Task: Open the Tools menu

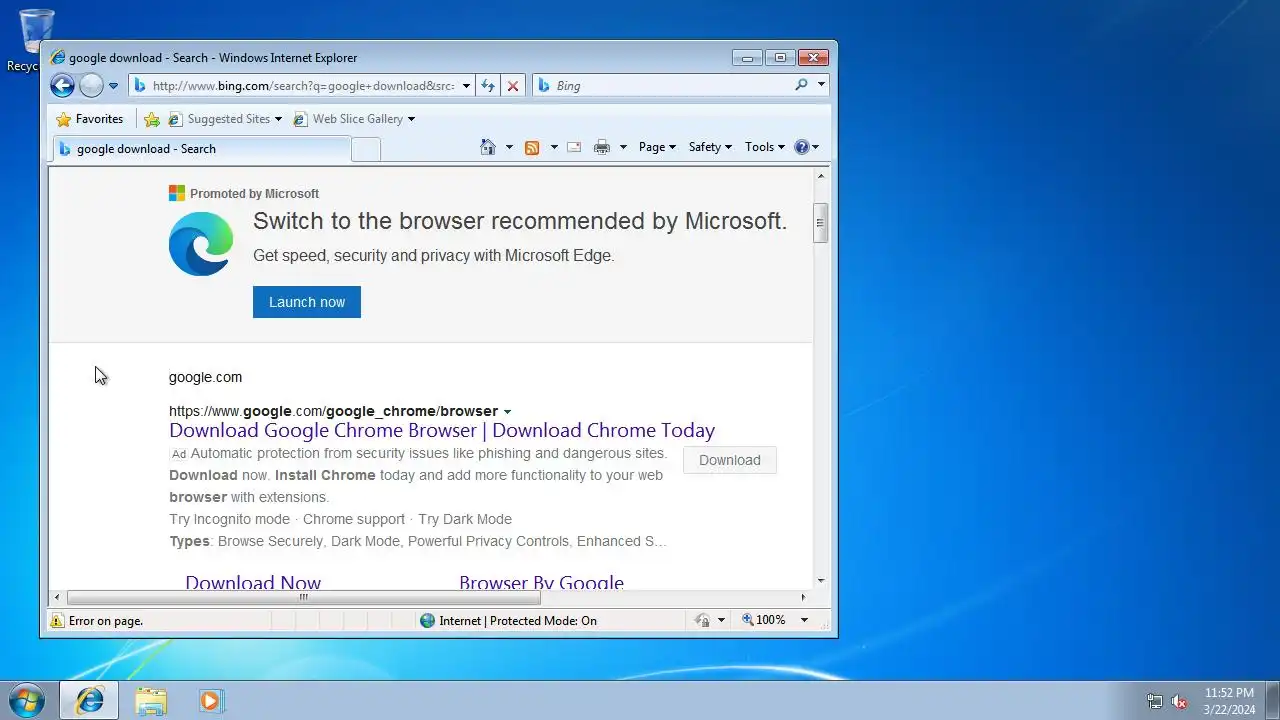Action: pos(765,147)
